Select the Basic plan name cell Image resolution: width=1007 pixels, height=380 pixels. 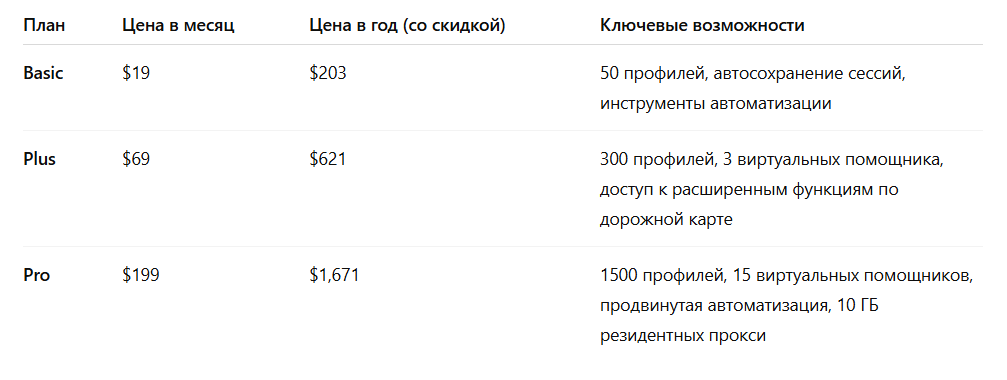click(x=44, y=73)
